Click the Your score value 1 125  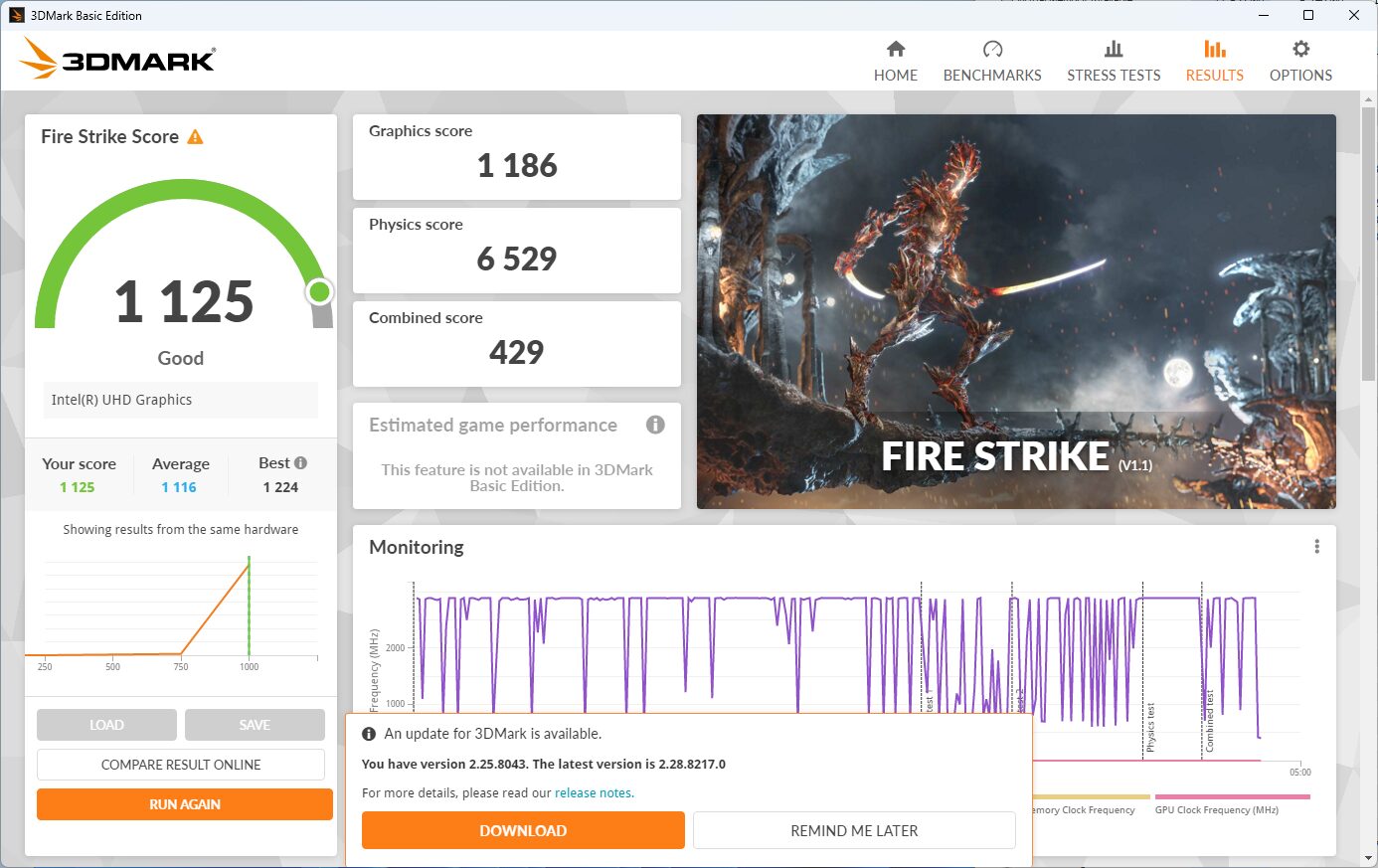pyautogui.click(x=77, y=487)
